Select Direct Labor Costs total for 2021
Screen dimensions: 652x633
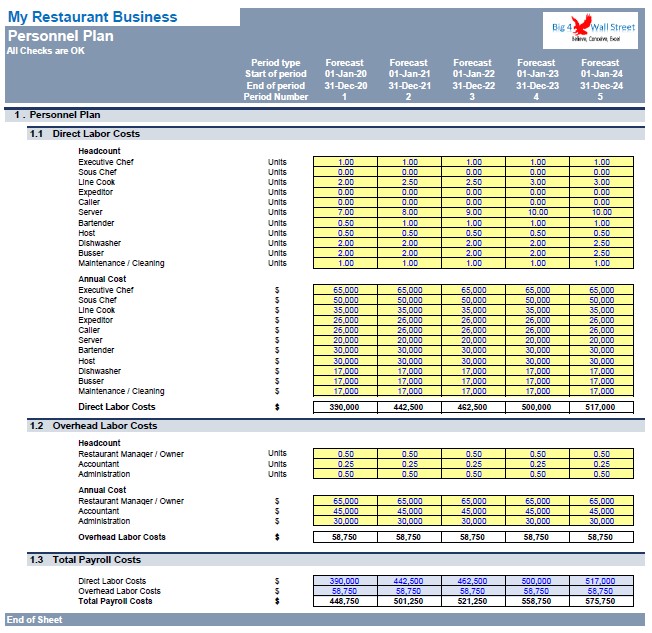pos(410,407)
